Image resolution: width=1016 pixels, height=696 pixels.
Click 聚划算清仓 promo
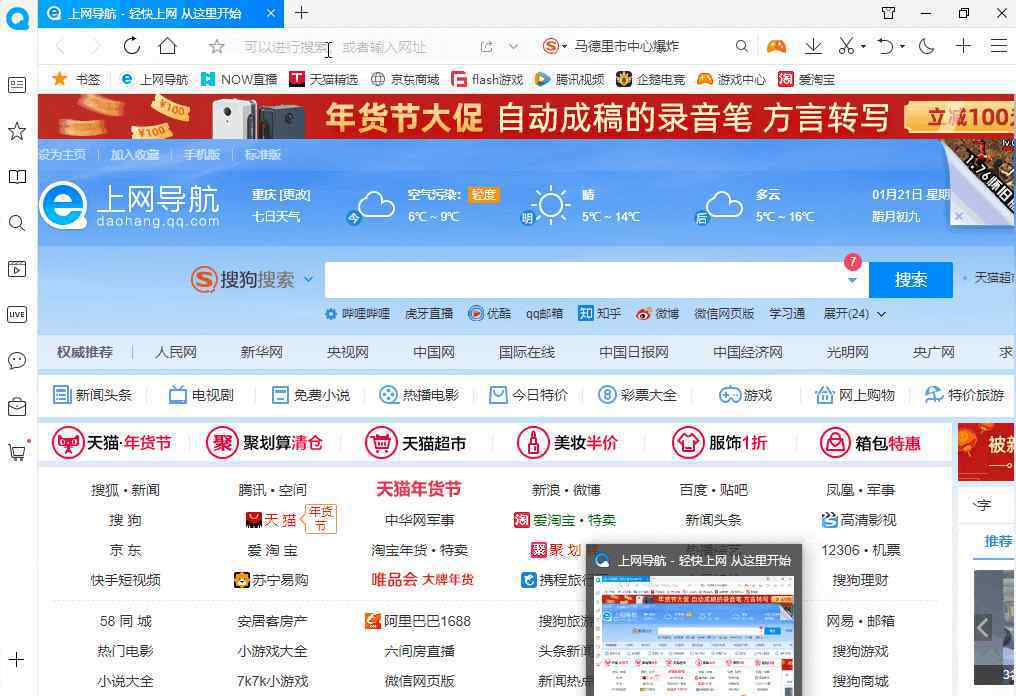click(x=264, y=443)
